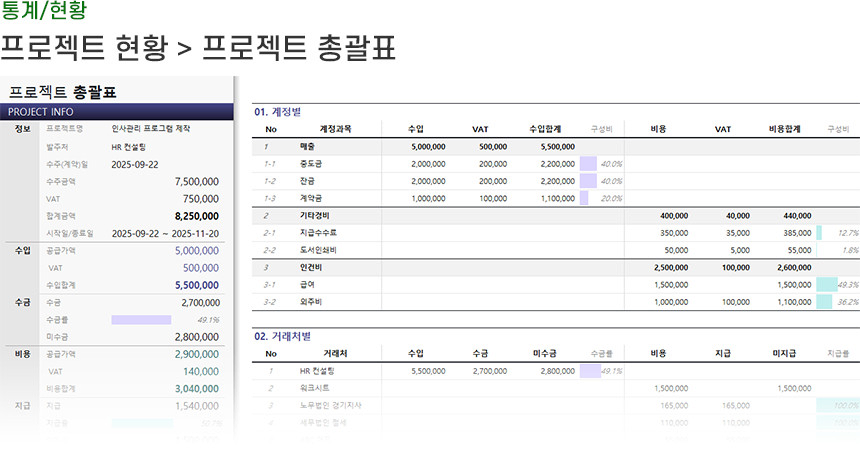Click the 중도금 40.0% composition bar
Viewport: 860px width, 450px height.
point(587,164)
